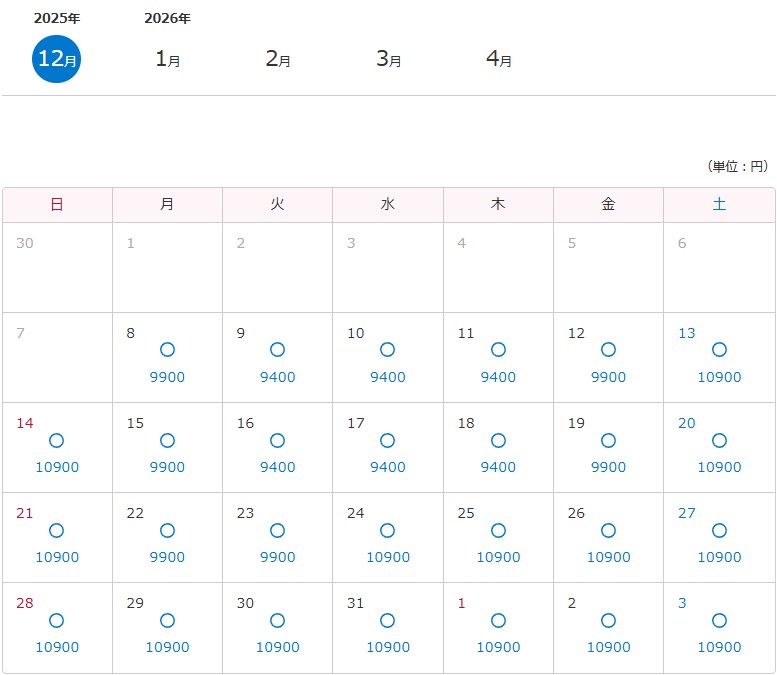Switch to the 12月 month tab
The image size is (777, 675).
[x=56, y=58]
